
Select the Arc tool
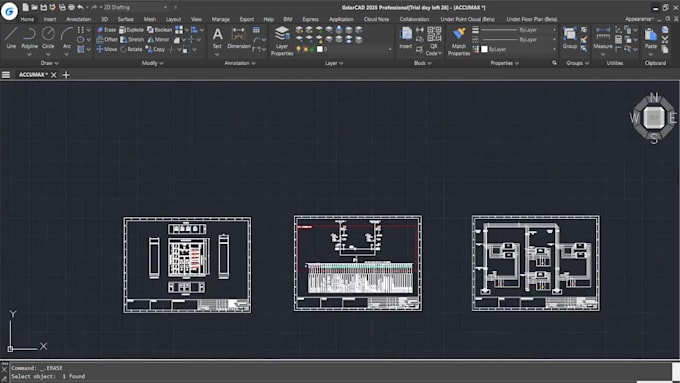(66, 37)
